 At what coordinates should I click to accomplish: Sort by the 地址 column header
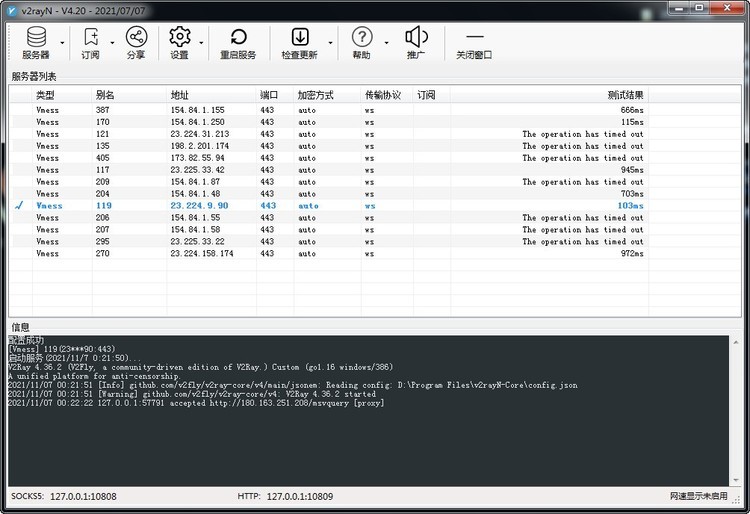click(x=211, y=95)
